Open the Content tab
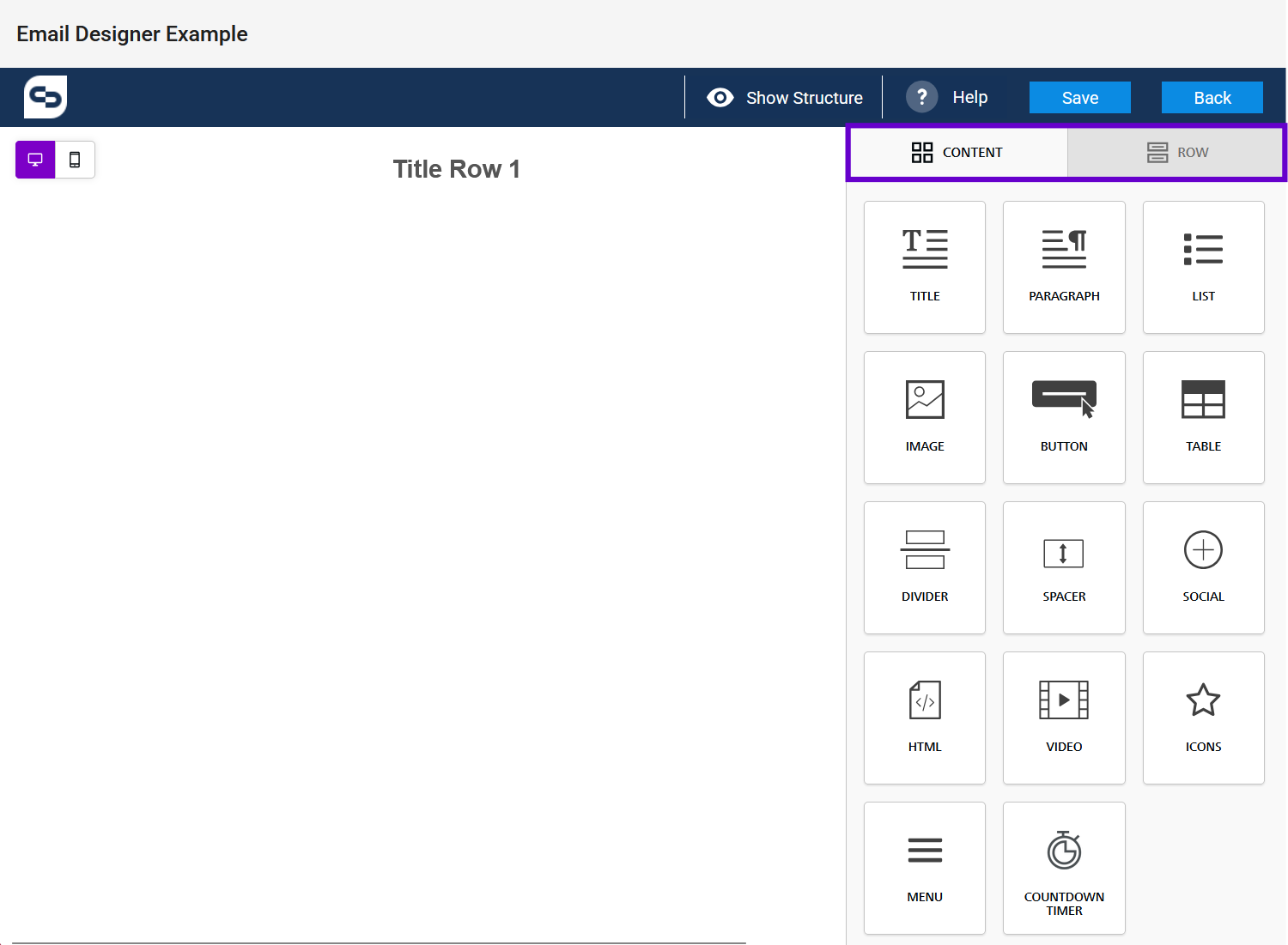This screenshot has width=1288, height=945. [958, 153]
